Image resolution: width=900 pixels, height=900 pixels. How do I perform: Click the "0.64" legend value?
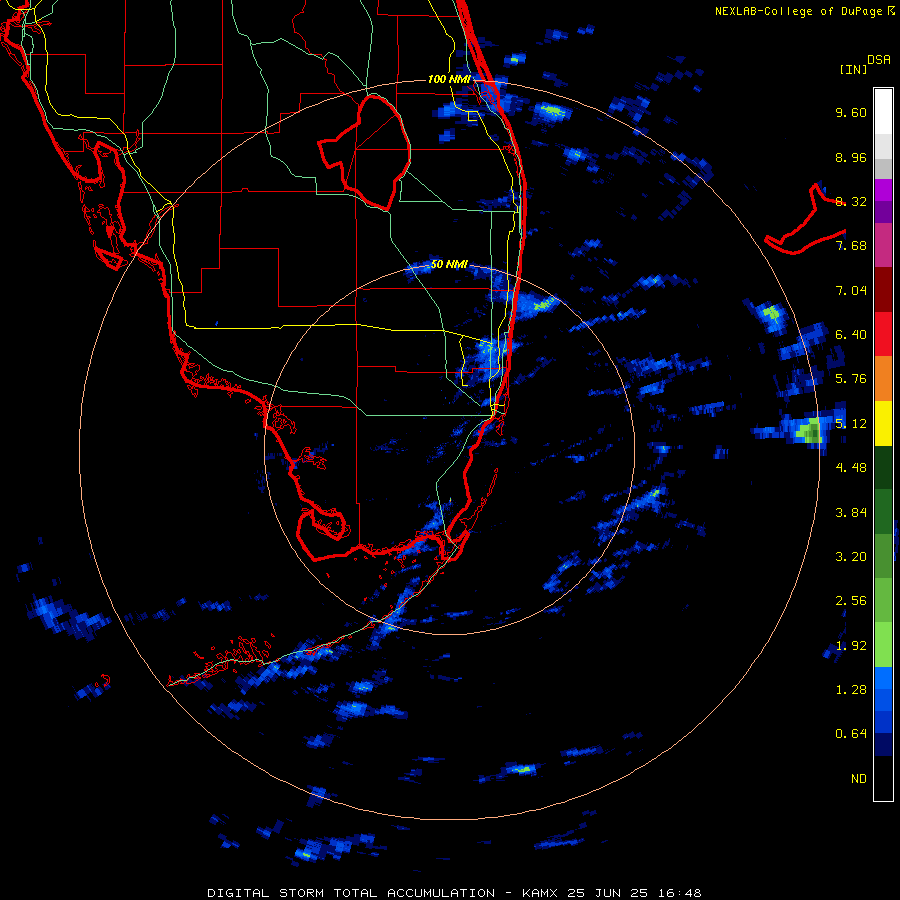click(851, 734)
